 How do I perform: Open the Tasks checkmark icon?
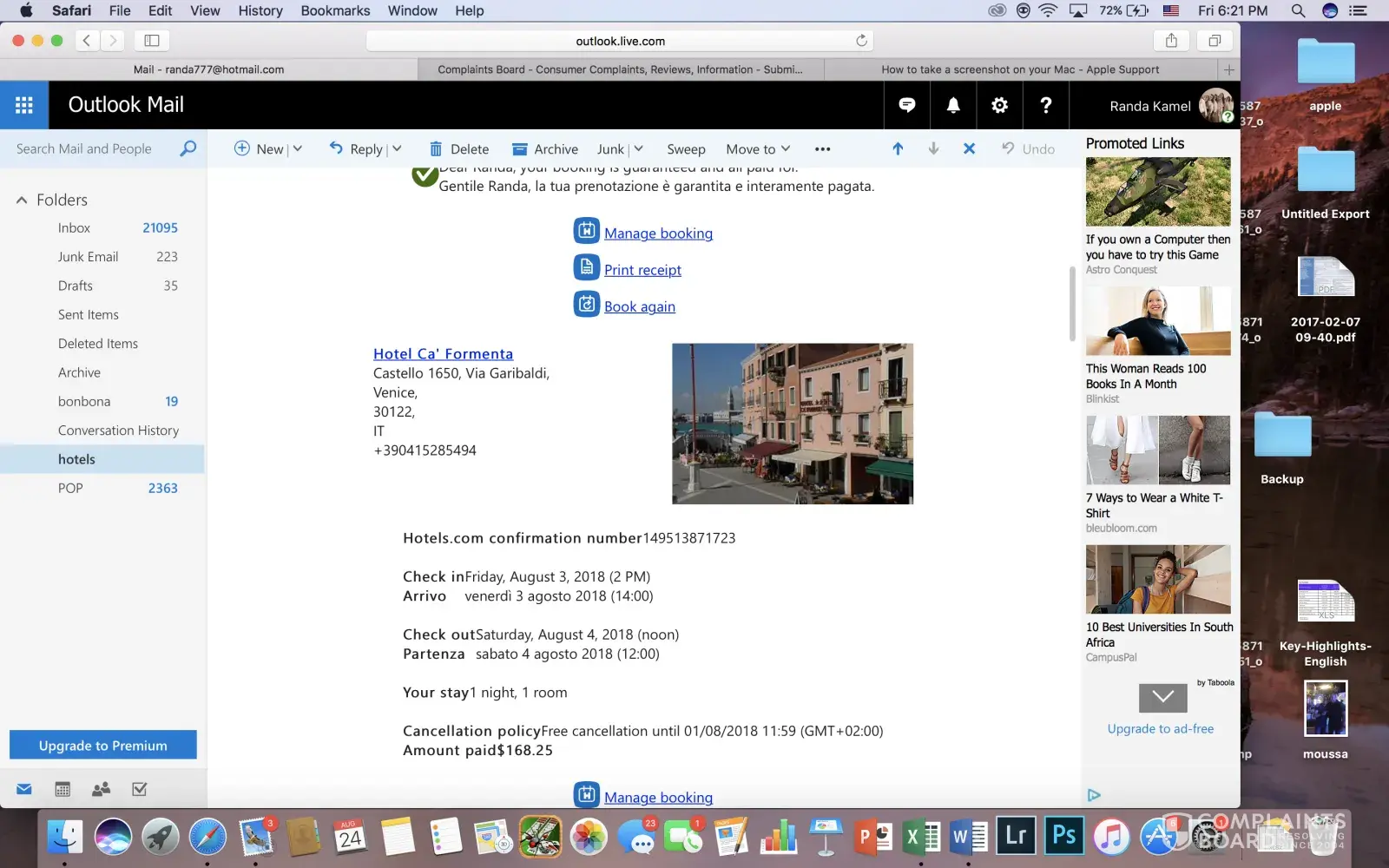tap(140, 789)
